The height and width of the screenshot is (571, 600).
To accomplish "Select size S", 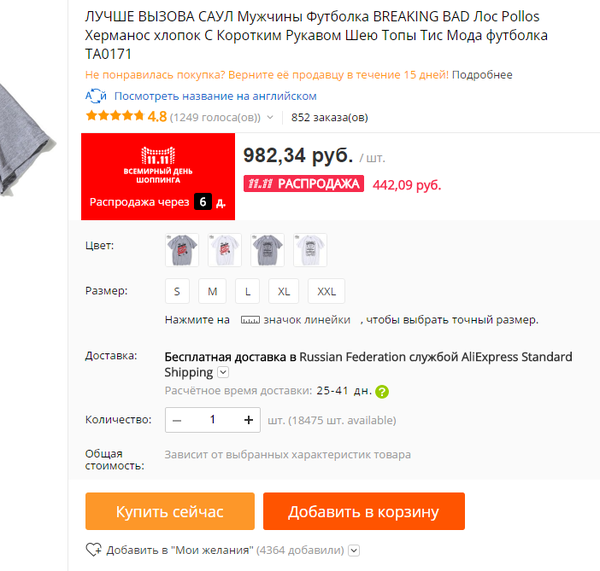I will point(177,291).
